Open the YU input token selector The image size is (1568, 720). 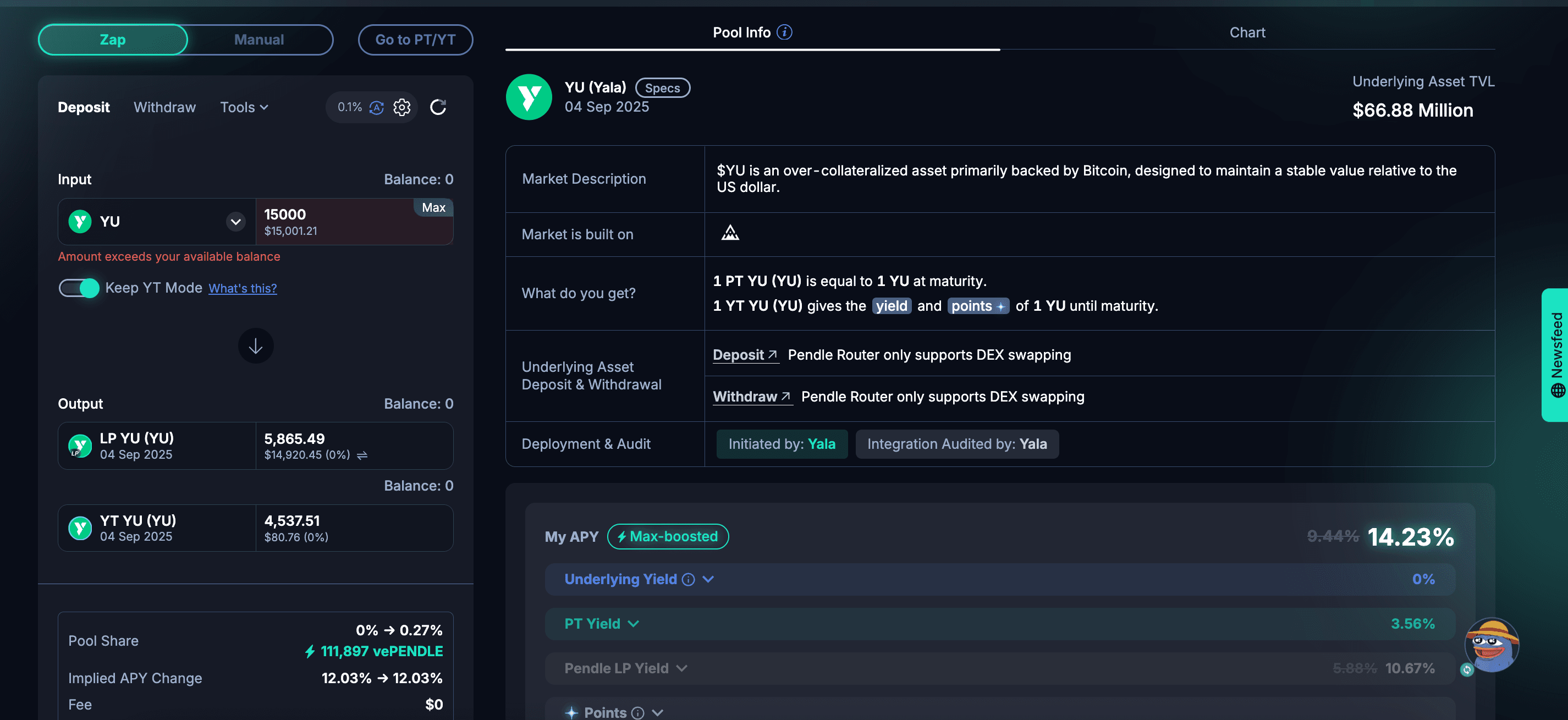point(157,222)
